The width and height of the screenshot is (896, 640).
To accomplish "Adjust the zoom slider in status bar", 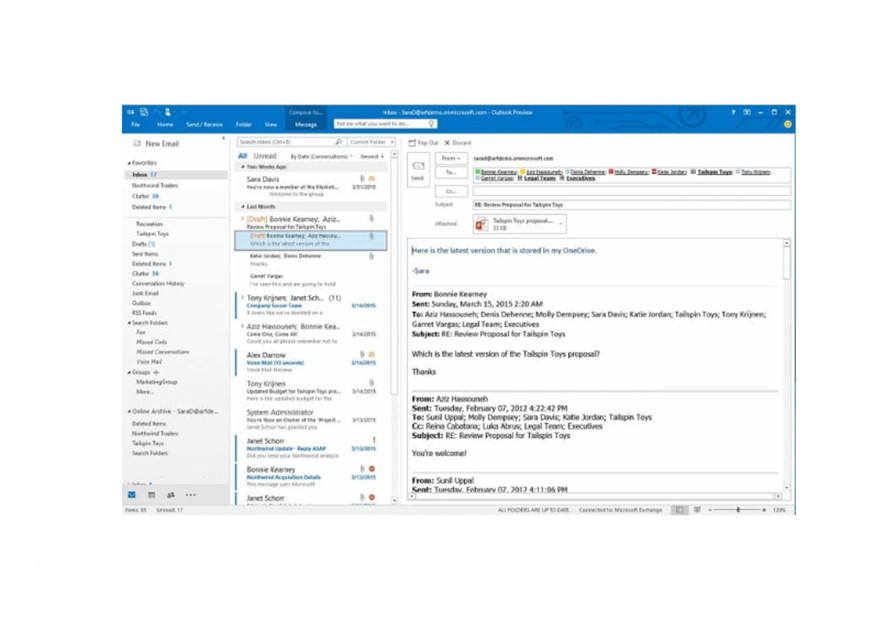I will click(738, 510).
